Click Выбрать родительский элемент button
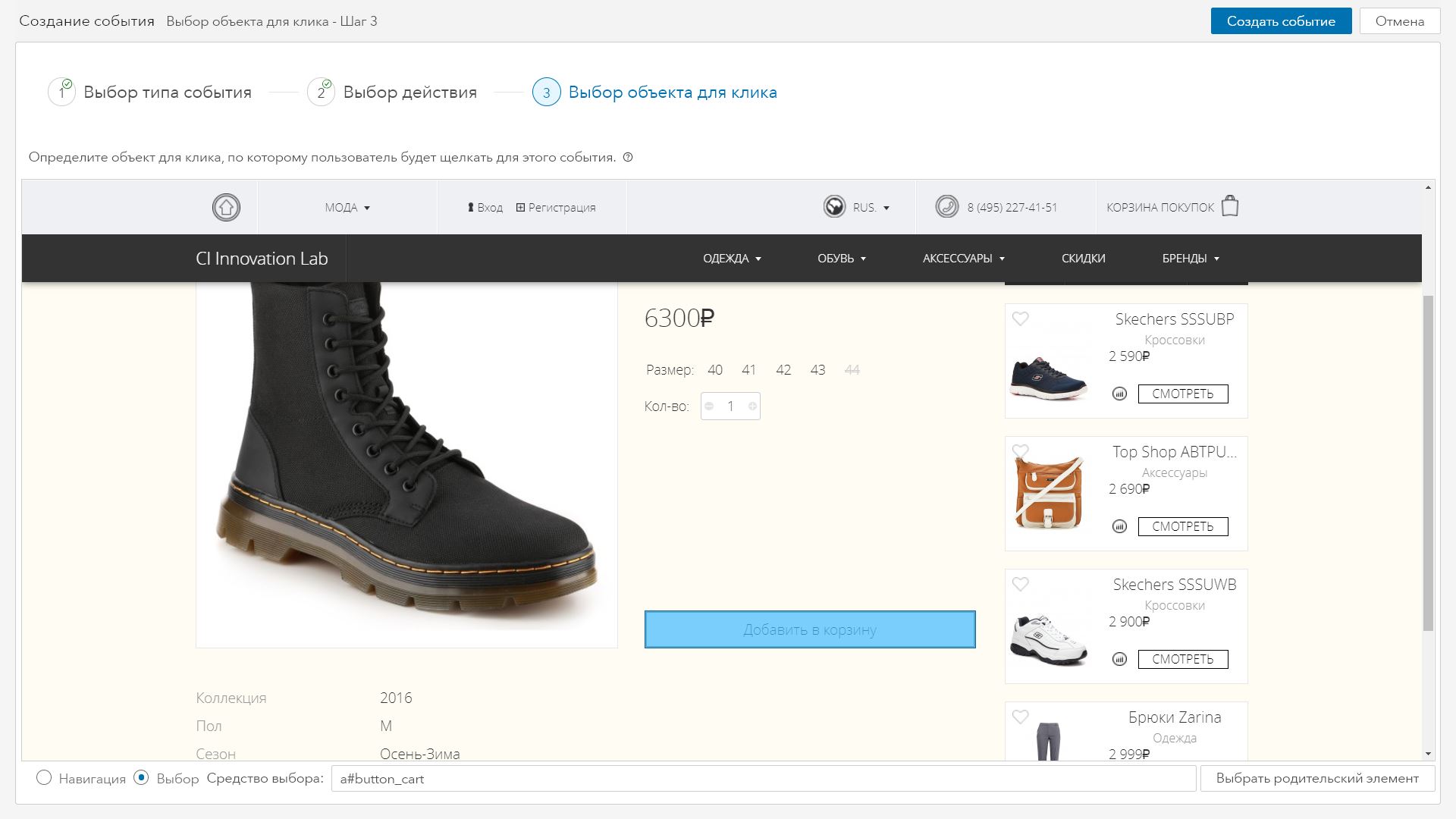This screenshot has width=1456, height=819. coord(1317,779)
